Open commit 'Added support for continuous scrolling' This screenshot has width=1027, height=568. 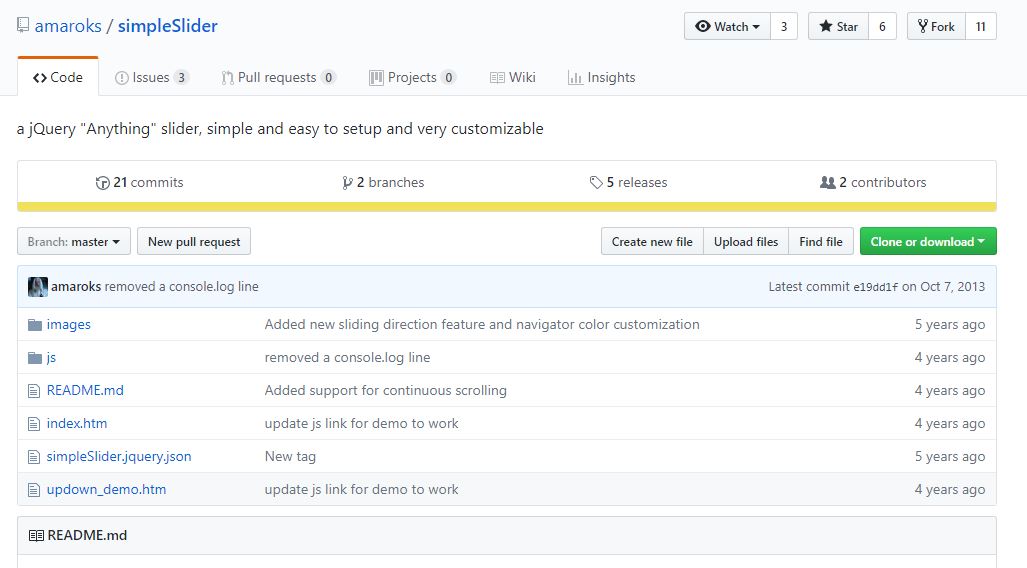[386, 390]
